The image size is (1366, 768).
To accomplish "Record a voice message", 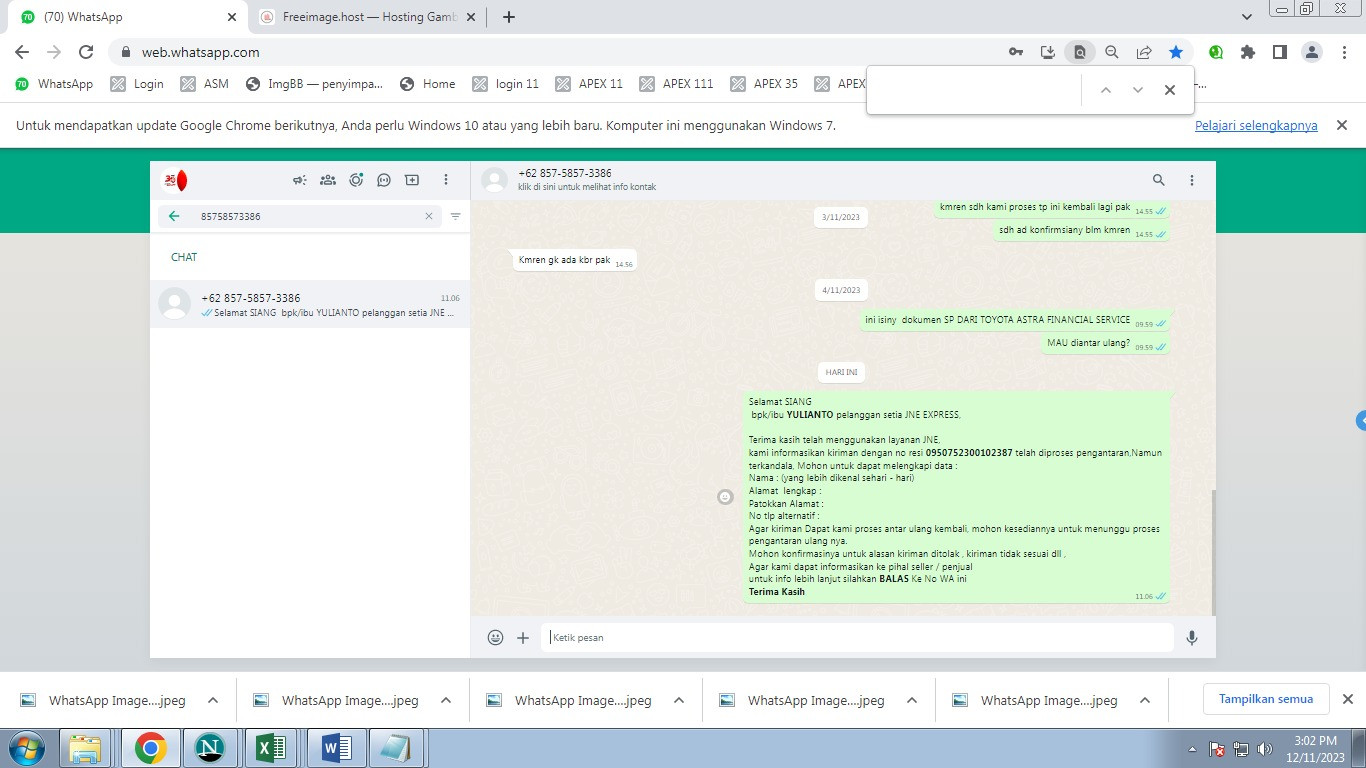I will 1192,637.
